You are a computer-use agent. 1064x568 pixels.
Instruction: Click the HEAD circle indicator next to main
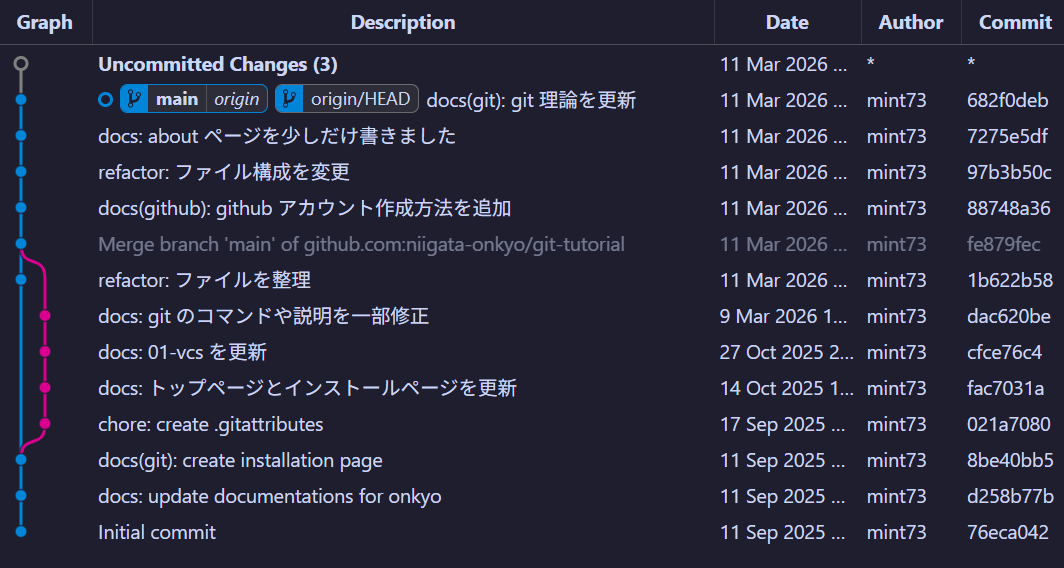tap(106, 100)
